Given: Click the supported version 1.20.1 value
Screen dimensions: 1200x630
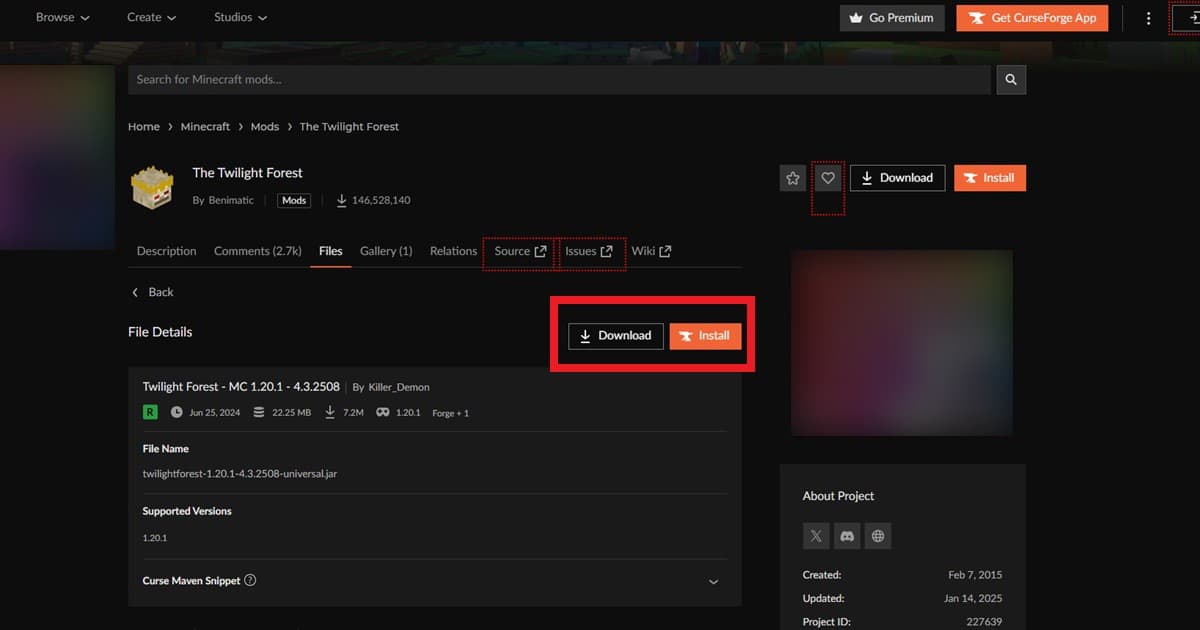Looking at the screenshot, I should point(154,537).
